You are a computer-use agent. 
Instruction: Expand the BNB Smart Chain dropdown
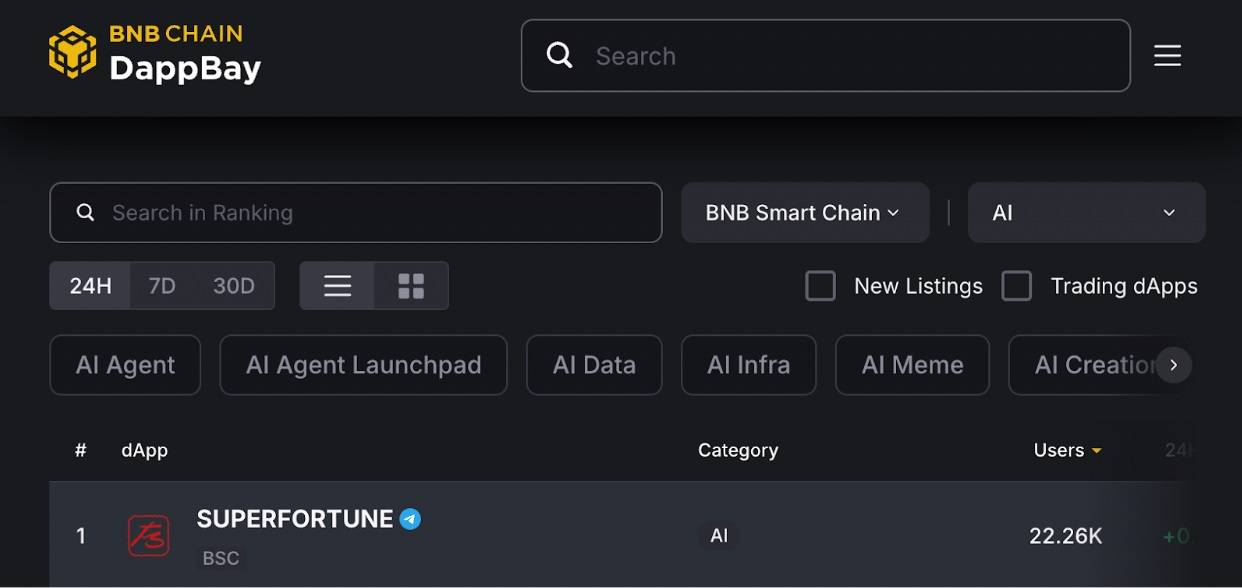804,212
